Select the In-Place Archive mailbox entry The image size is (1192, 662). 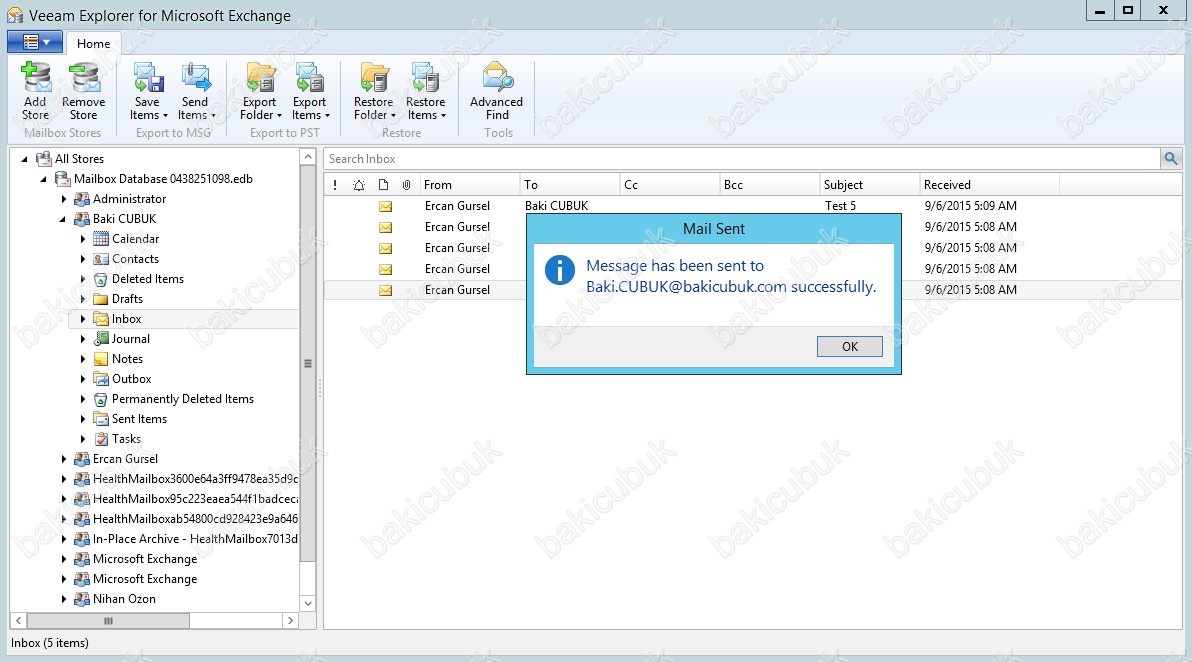pos(195,539)
